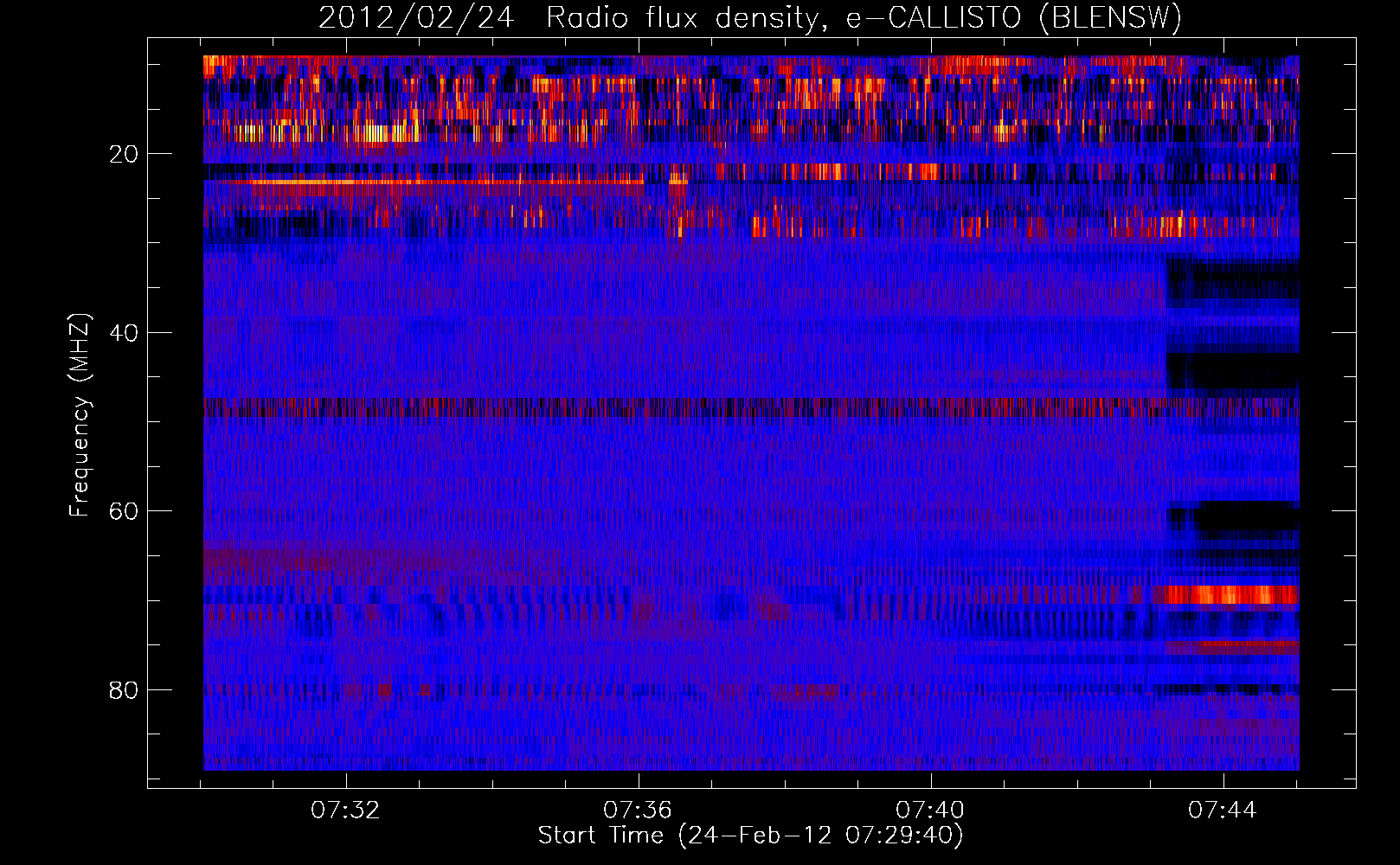
Task: Click the 07:44 time tick label
Action: tap(1223, 811)
